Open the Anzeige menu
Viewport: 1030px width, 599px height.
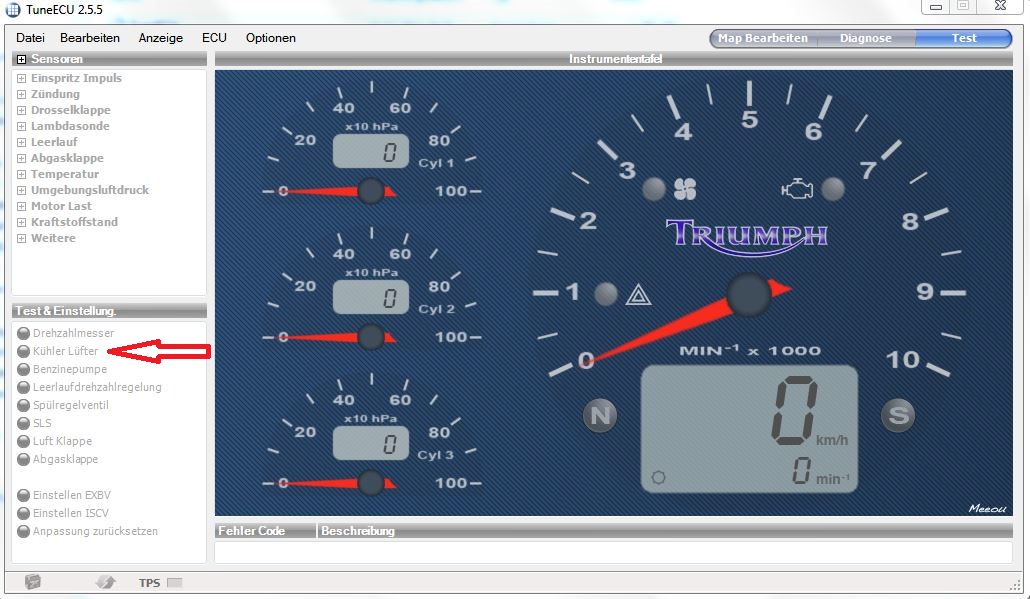tap(160, 38)
